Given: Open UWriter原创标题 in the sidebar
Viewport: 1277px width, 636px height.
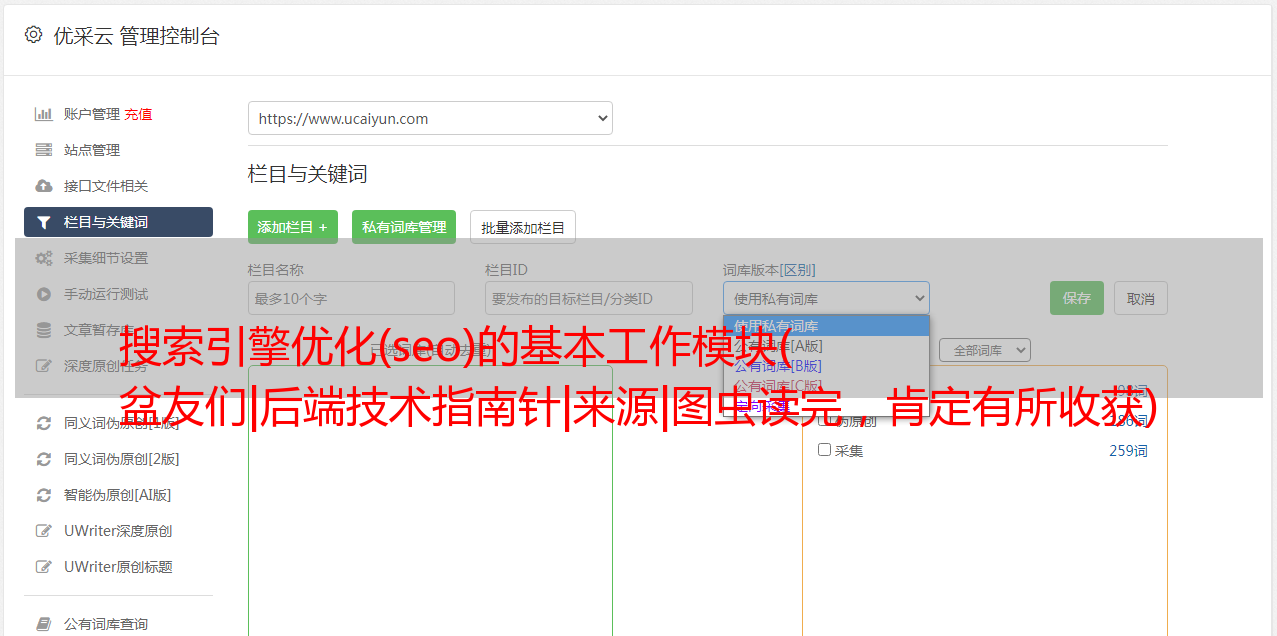Looking at the screenshot, I should pyautogui.click(x=118, y=567).
